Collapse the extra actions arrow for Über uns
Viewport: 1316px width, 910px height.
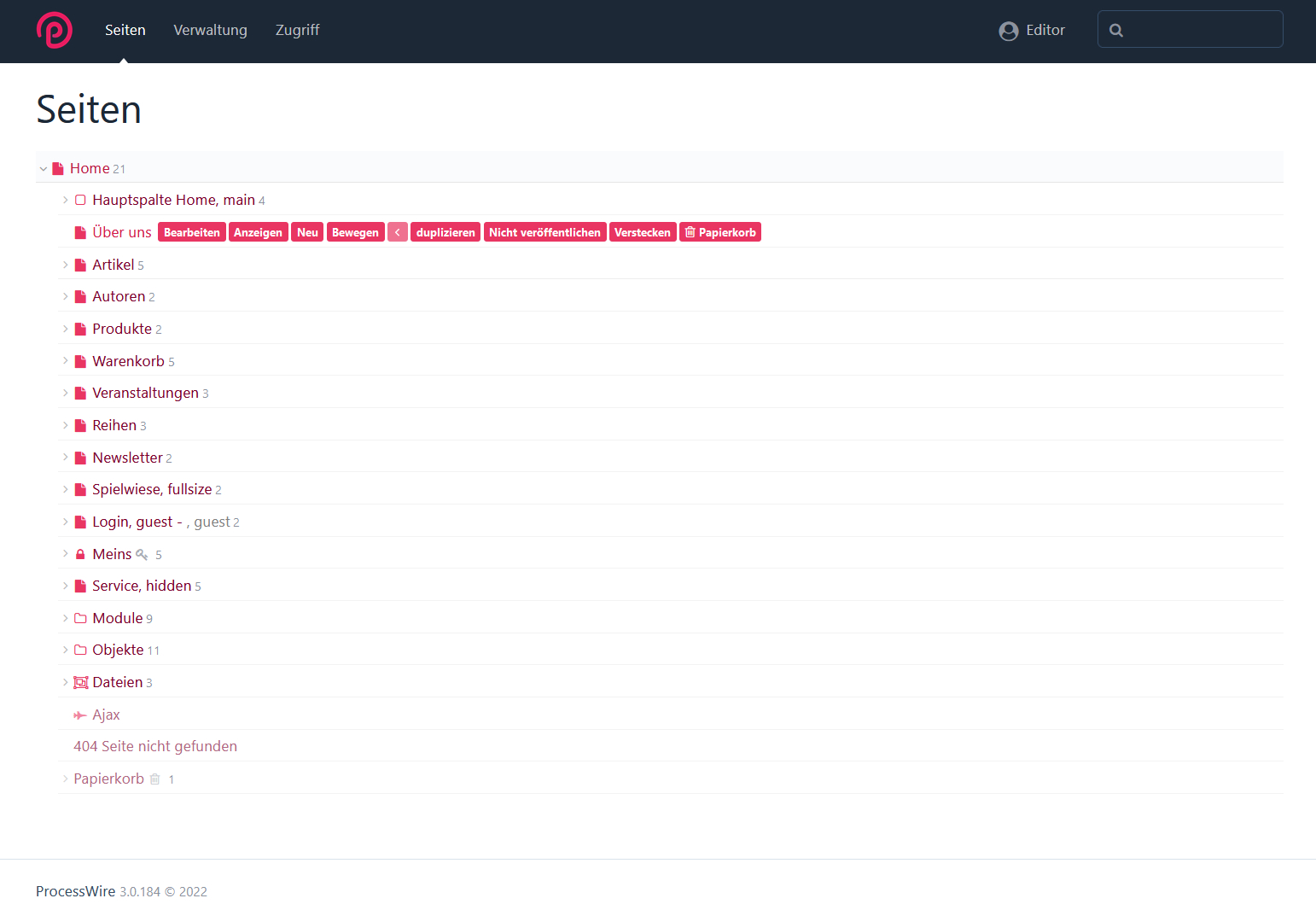click(x=397, y=232)
